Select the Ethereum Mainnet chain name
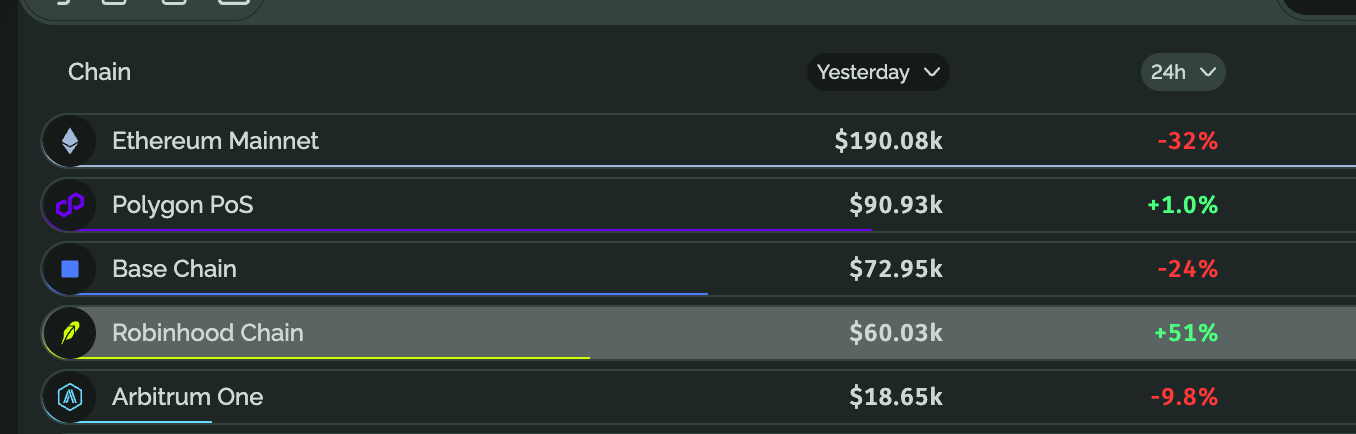The image size is (1356, 434). (x=215, y=141)
